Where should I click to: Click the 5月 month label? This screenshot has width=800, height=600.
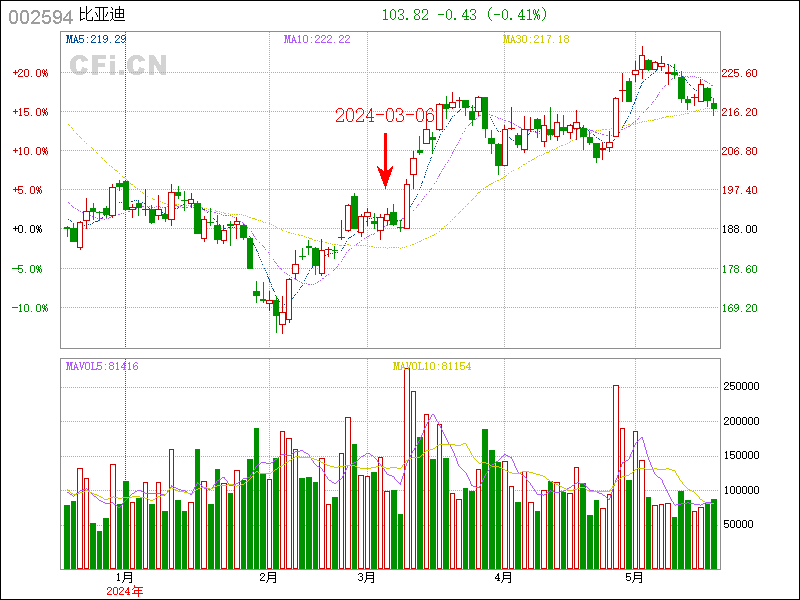click(x=635, y=578)
